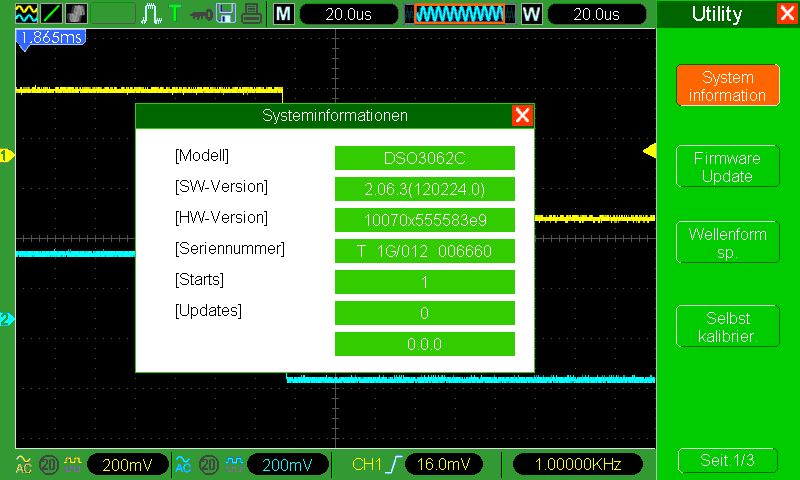Click CH2 cyan AC coupling icon

coord(183,464)
